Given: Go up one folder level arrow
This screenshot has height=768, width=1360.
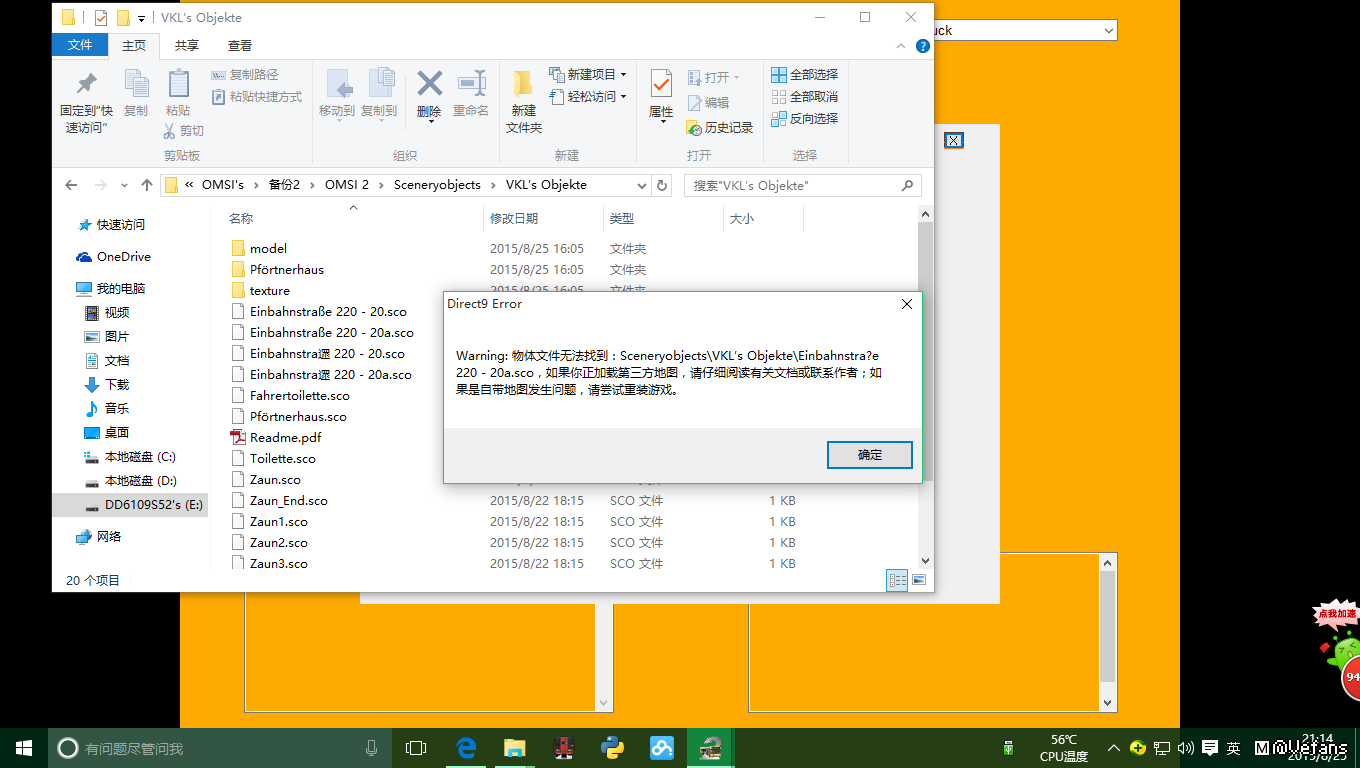Looking at the screenshot, I should click(147, 185).
